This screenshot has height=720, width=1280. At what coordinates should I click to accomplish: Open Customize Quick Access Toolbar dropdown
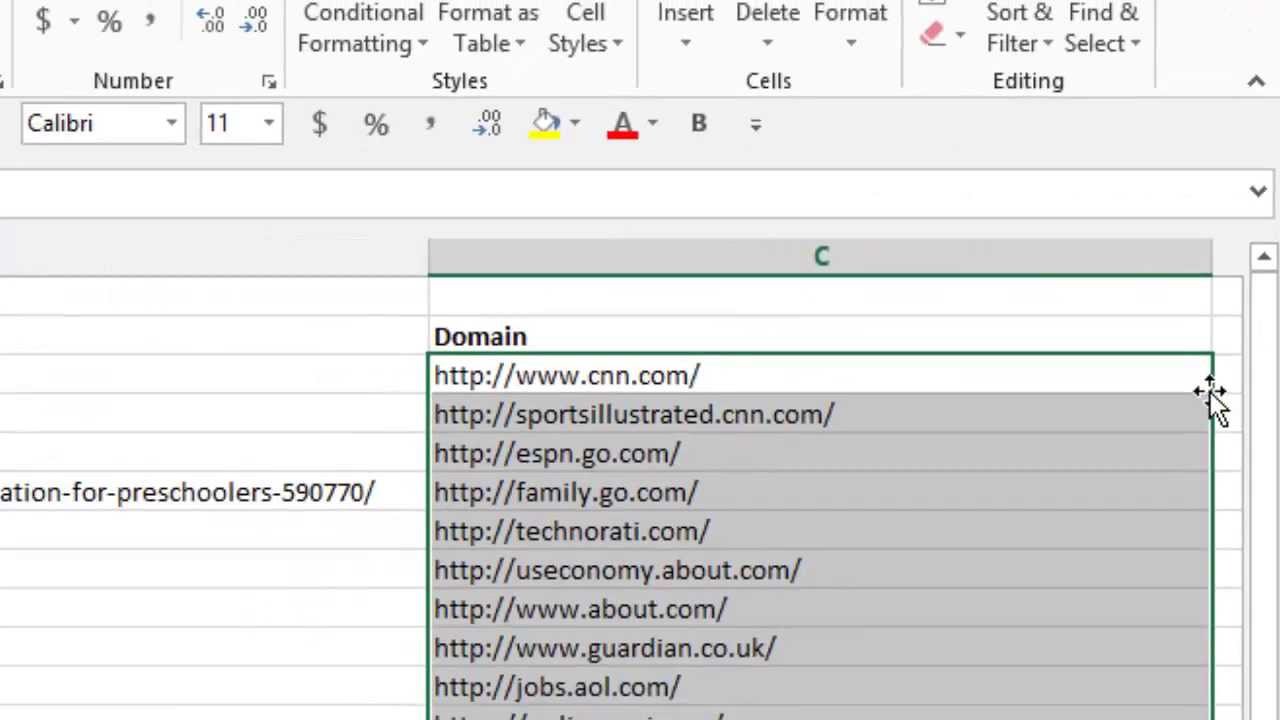point(756,125)
